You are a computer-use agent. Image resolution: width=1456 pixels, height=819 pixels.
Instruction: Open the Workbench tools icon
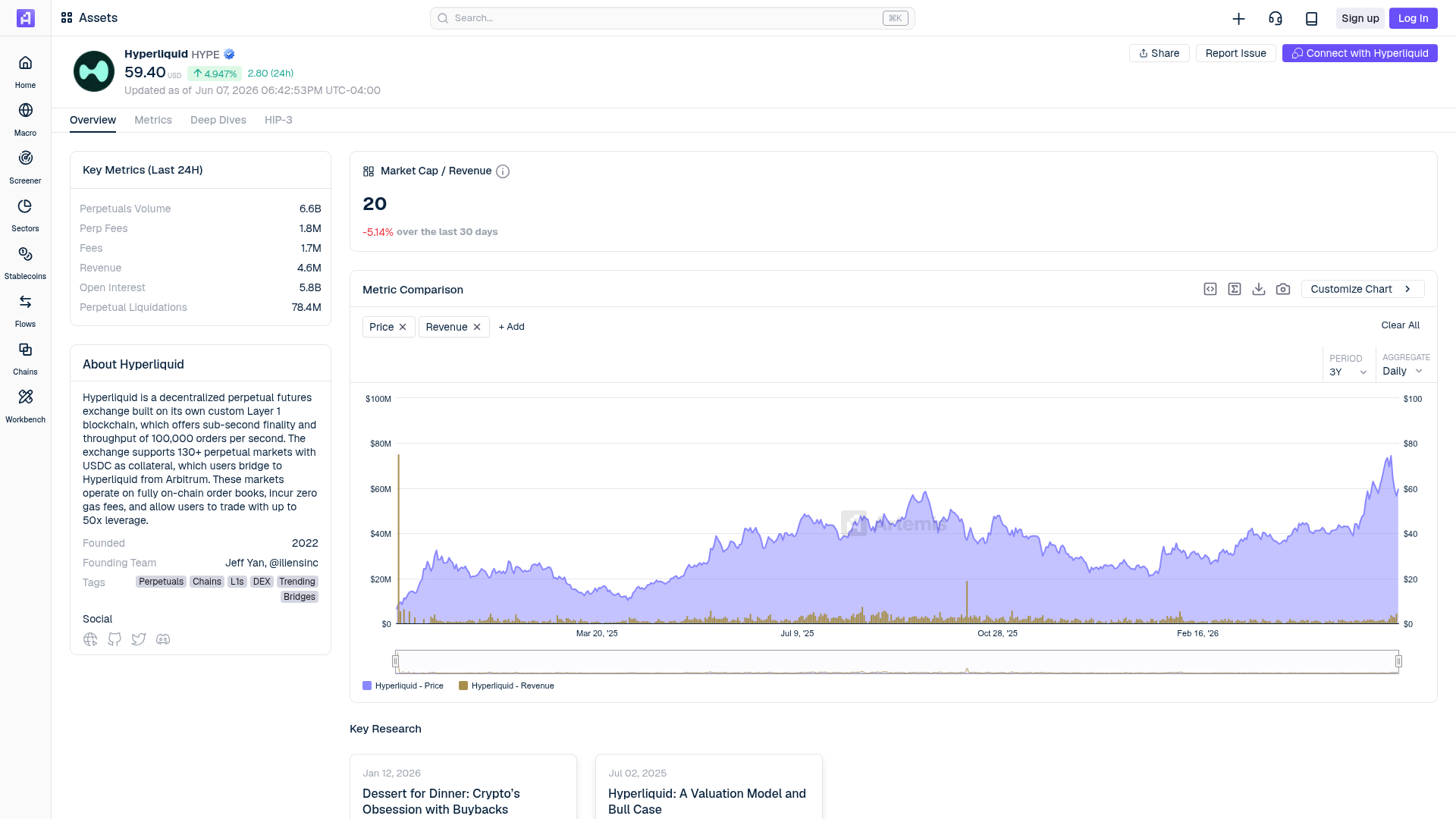coord(25,397)
